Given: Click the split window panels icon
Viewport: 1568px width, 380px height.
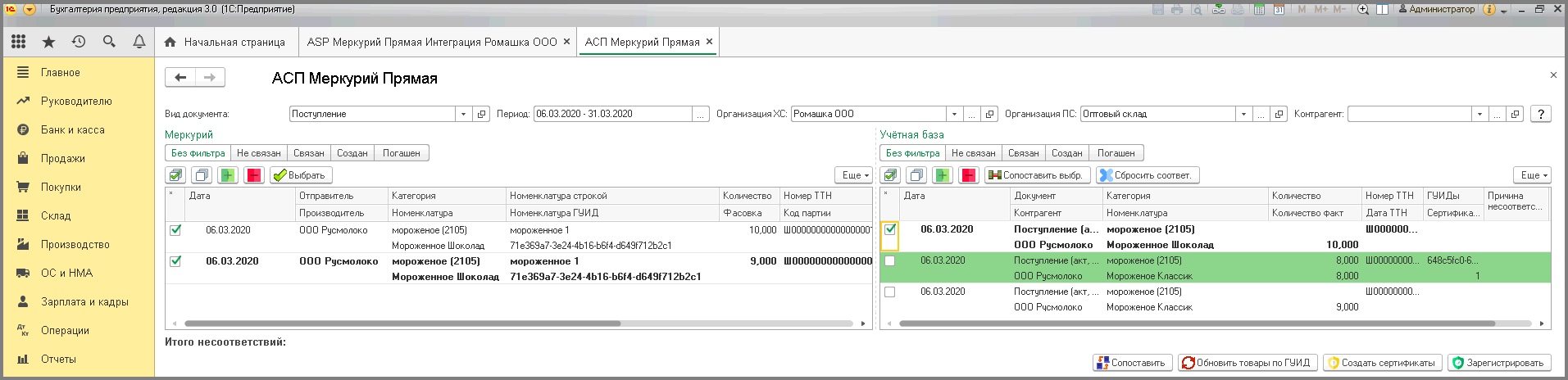Looking at the screenshot, I should pos(1382,9).
